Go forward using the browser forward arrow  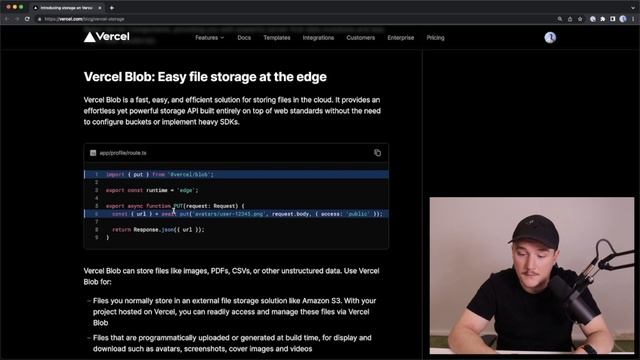tap(17, 19)
